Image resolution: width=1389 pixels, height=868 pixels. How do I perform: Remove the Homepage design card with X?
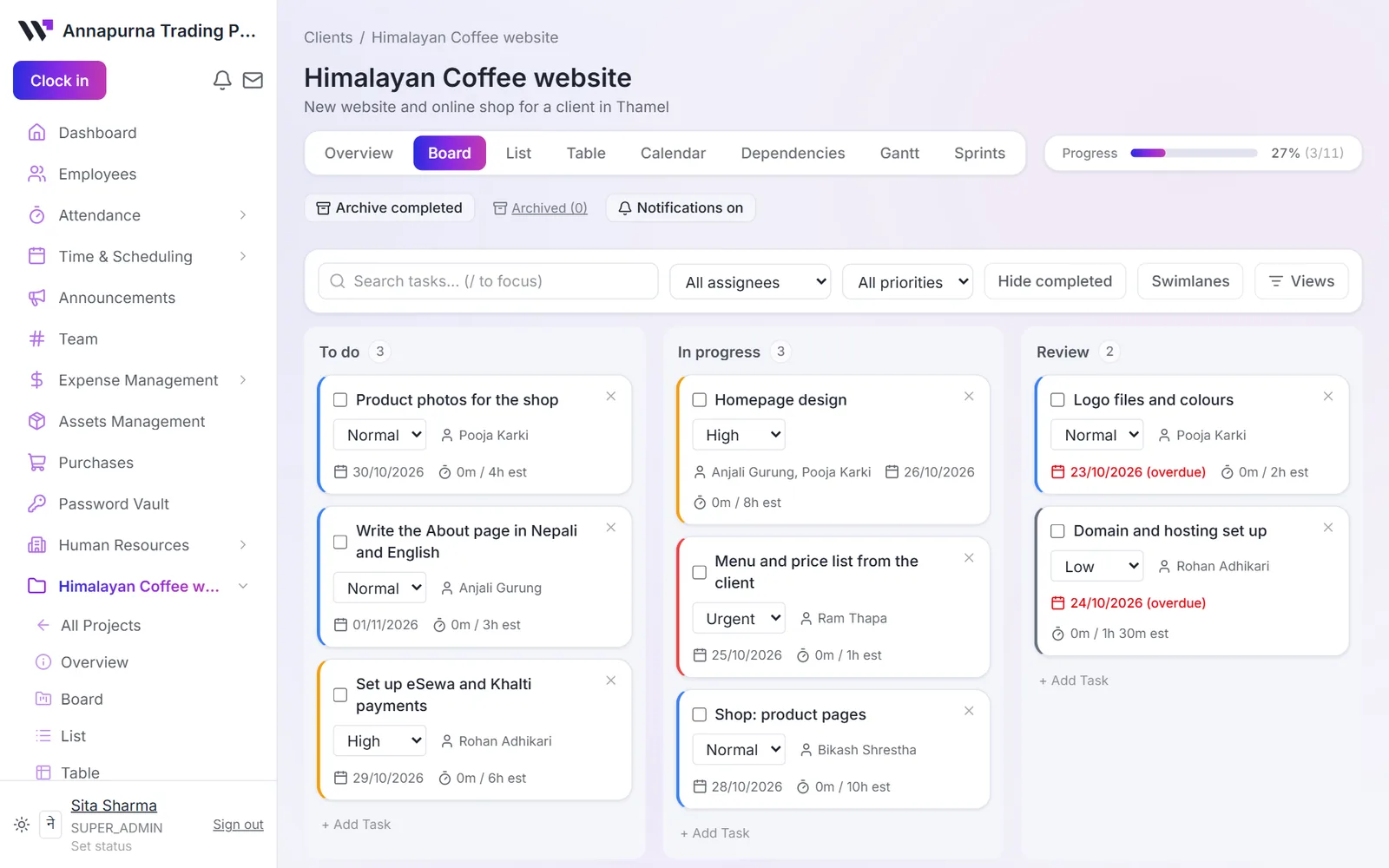(x=969, y=397)
